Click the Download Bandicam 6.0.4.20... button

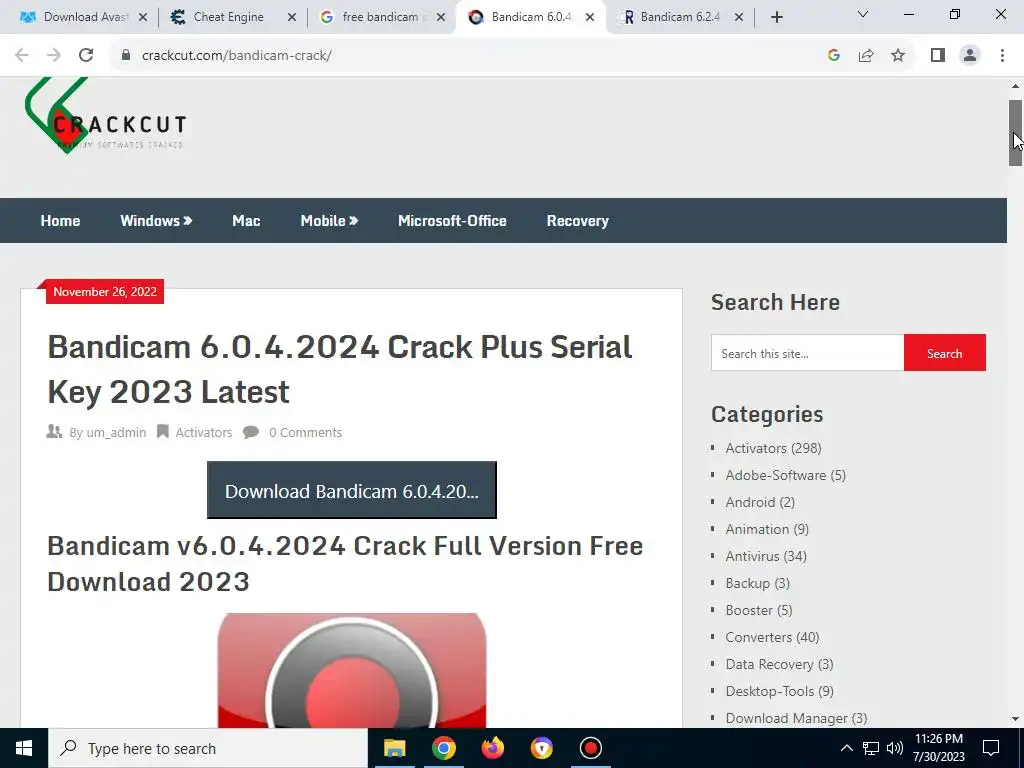pyautogui.click(x=351, y=490)
